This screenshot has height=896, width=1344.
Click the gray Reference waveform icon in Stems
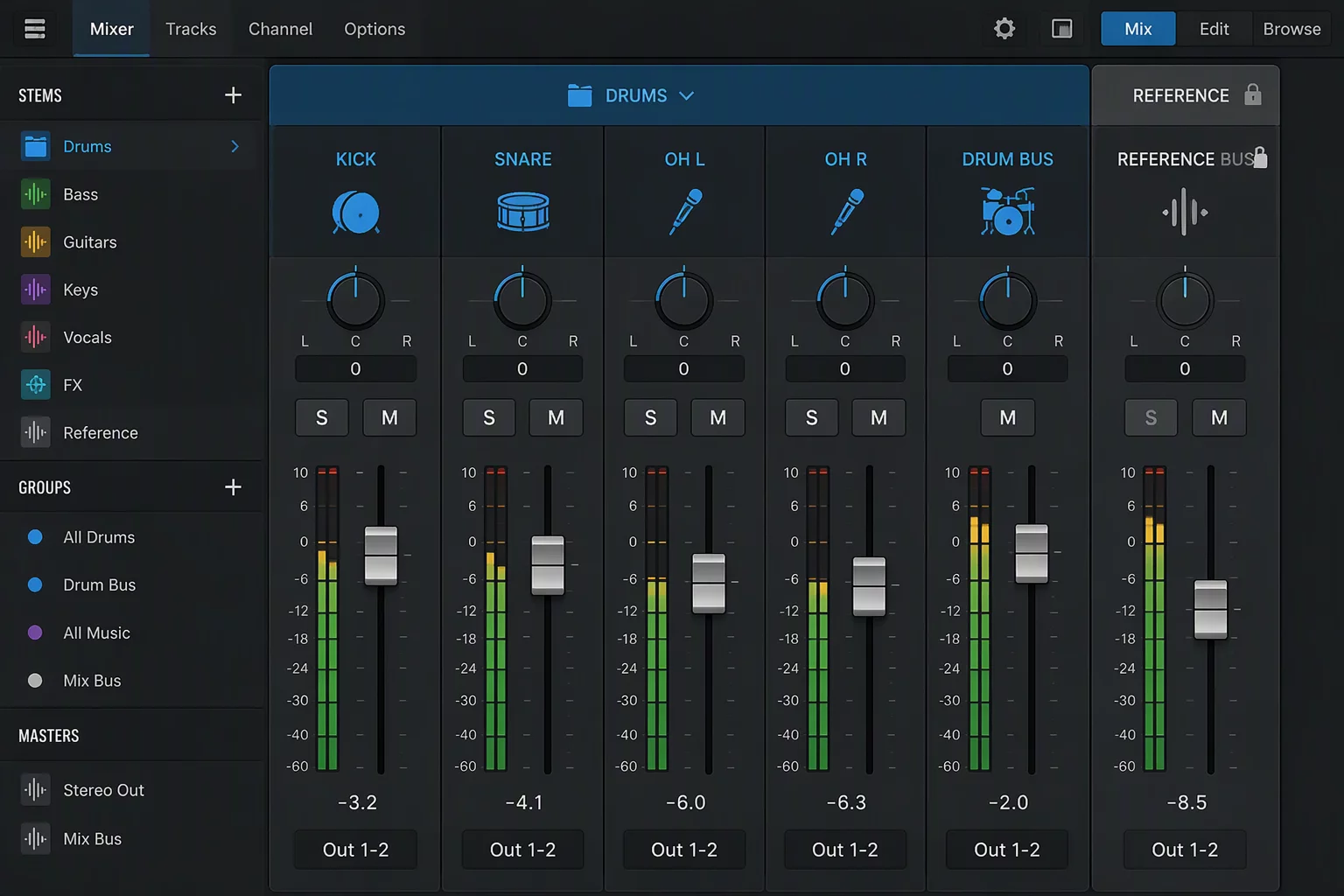[36, 432]
